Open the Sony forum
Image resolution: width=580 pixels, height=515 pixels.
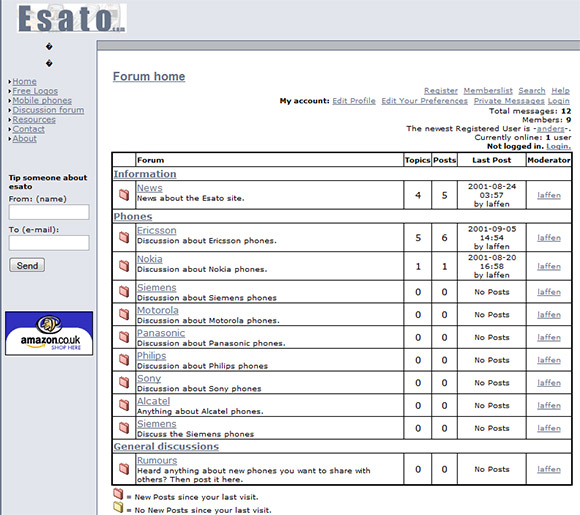149,378
